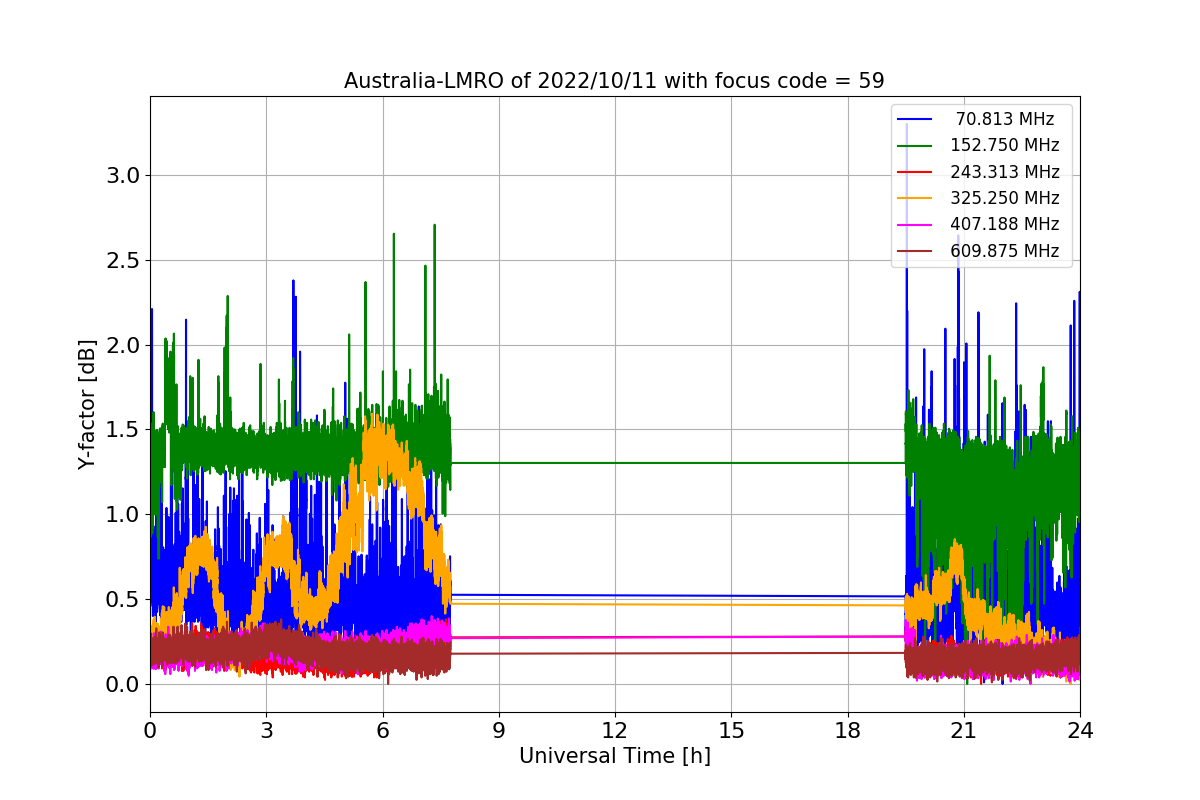This screenshot has height=800, width=1200.
Task: Click the 12 x-axis tick label
Action: 614,731
